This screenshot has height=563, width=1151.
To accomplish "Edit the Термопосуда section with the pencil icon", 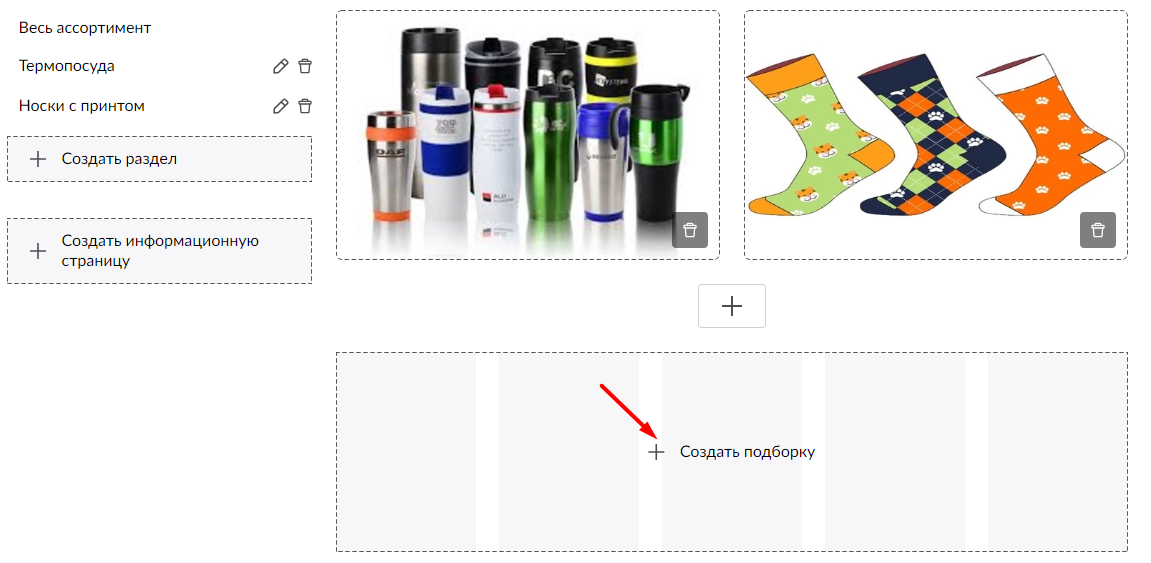I will click(x=280, y=67).
